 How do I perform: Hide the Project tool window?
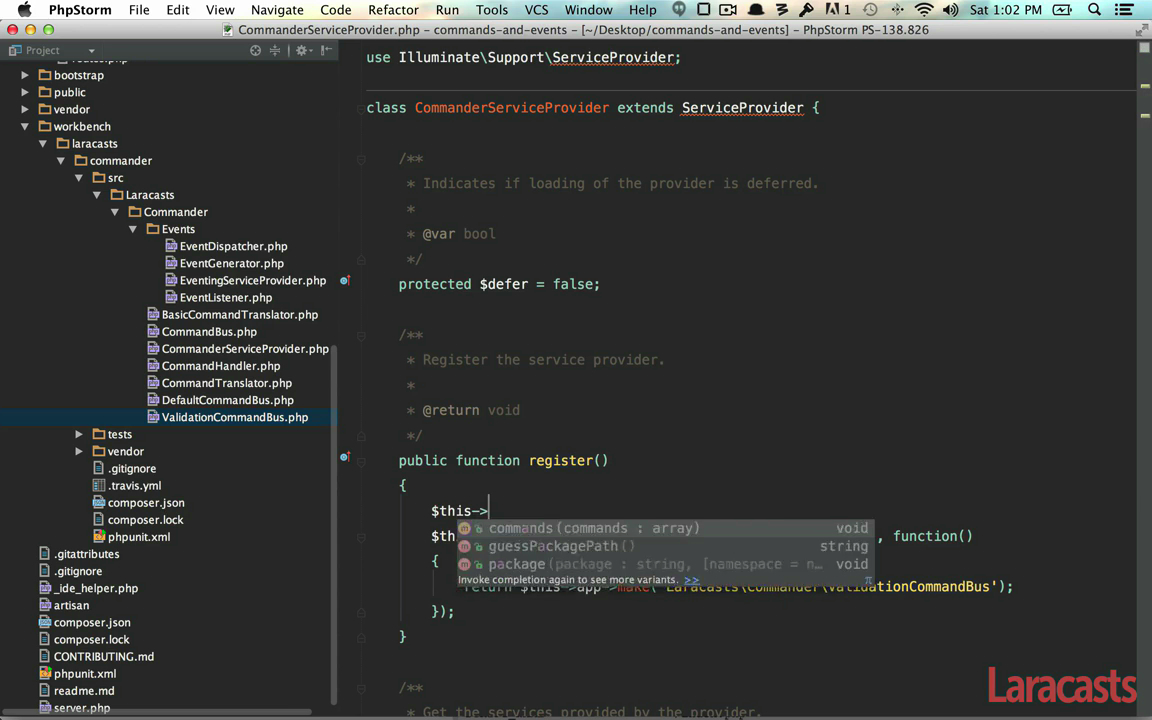pyautogui.click(x=326, y=50)
